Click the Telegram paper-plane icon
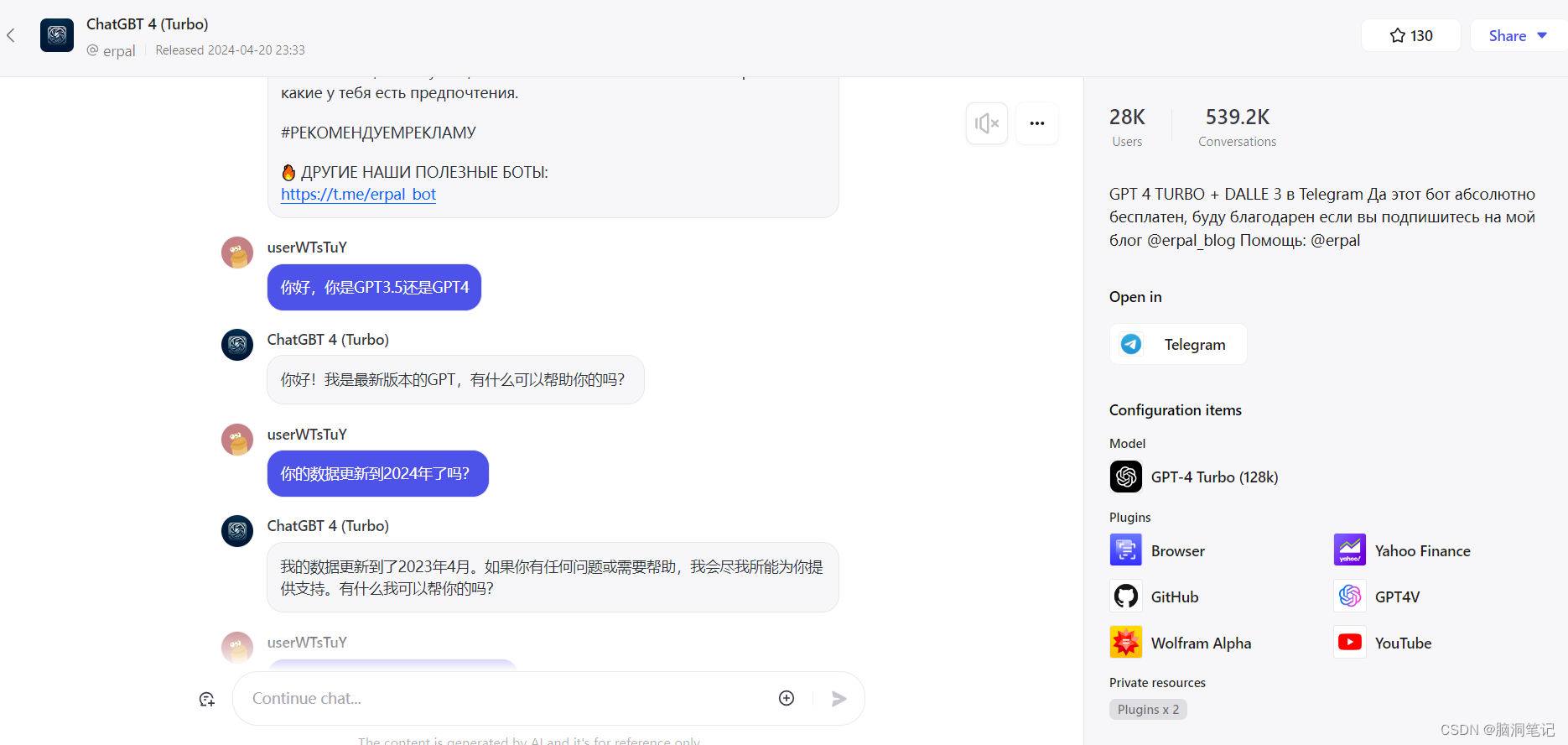 click(1131, 344)
